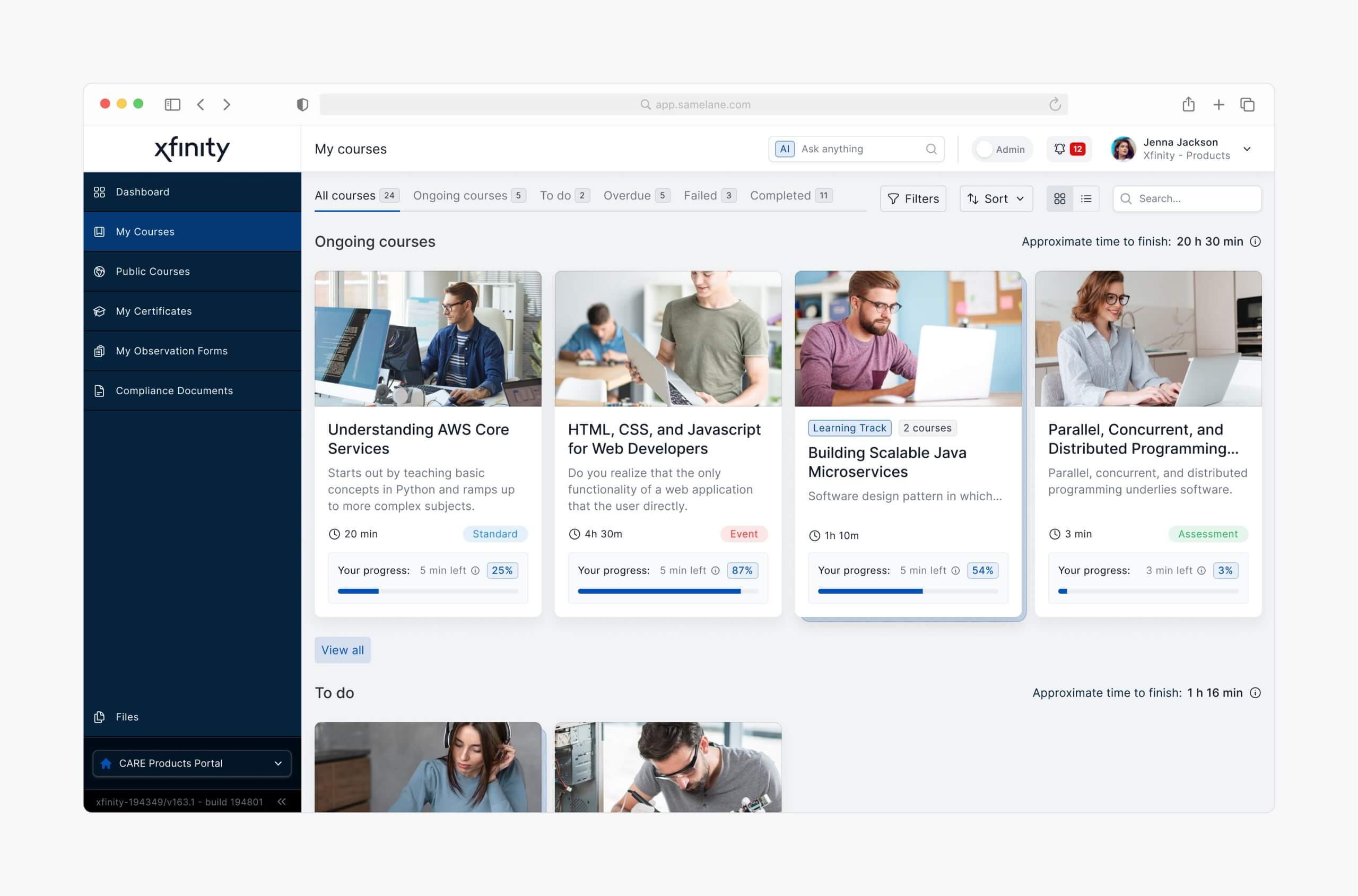This screenshot has height=896, width=1358.
Task: Switch to list view
Action: 1086,199
